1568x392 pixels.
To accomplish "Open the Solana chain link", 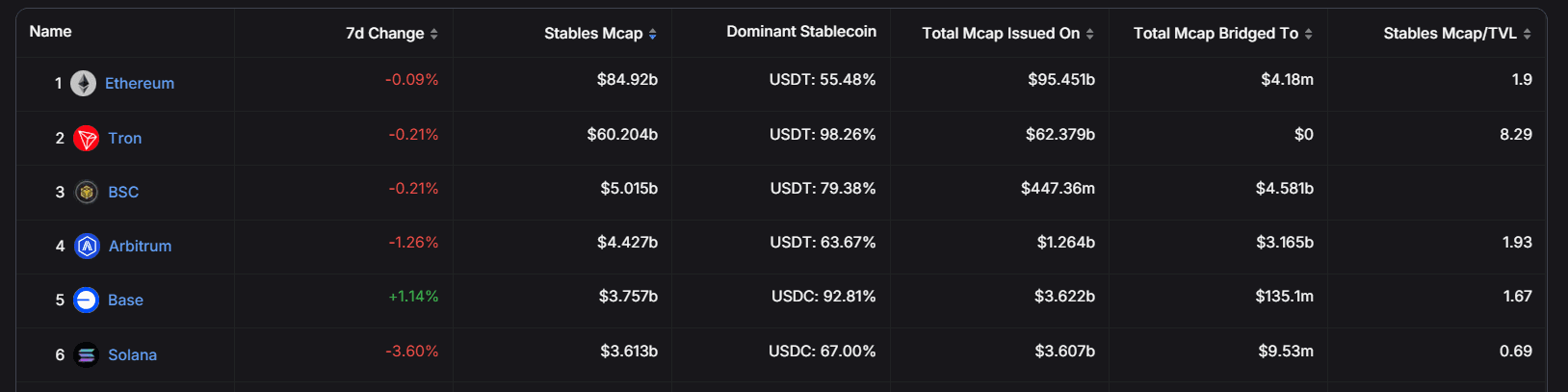I will 132,355.
